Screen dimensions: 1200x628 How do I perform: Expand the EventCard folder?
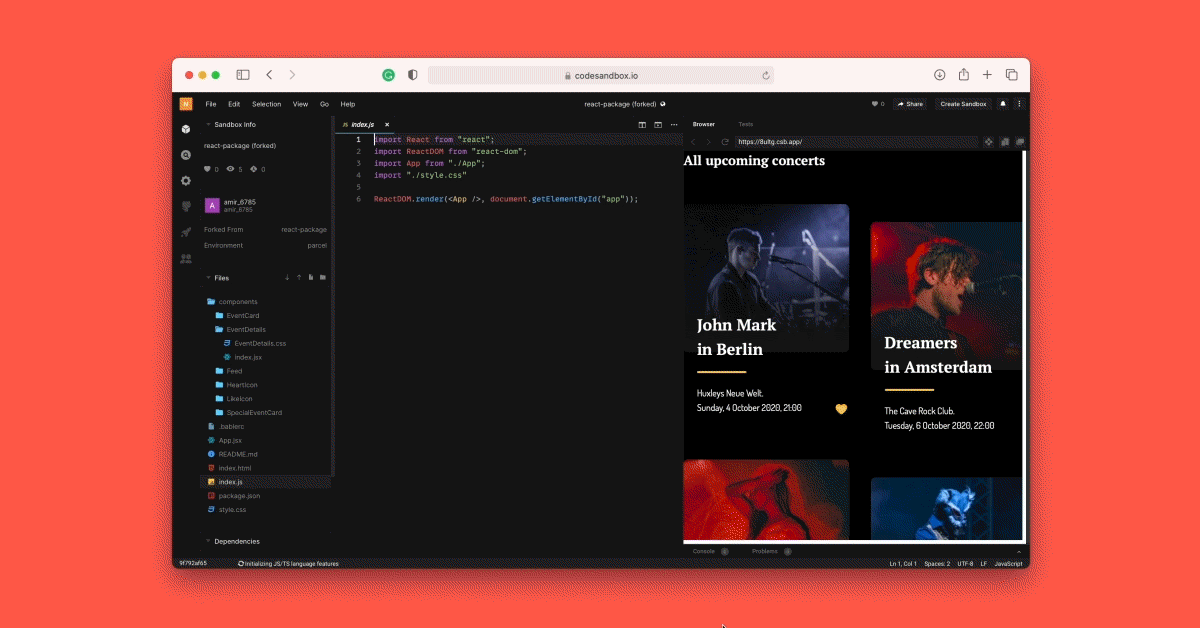242,315
